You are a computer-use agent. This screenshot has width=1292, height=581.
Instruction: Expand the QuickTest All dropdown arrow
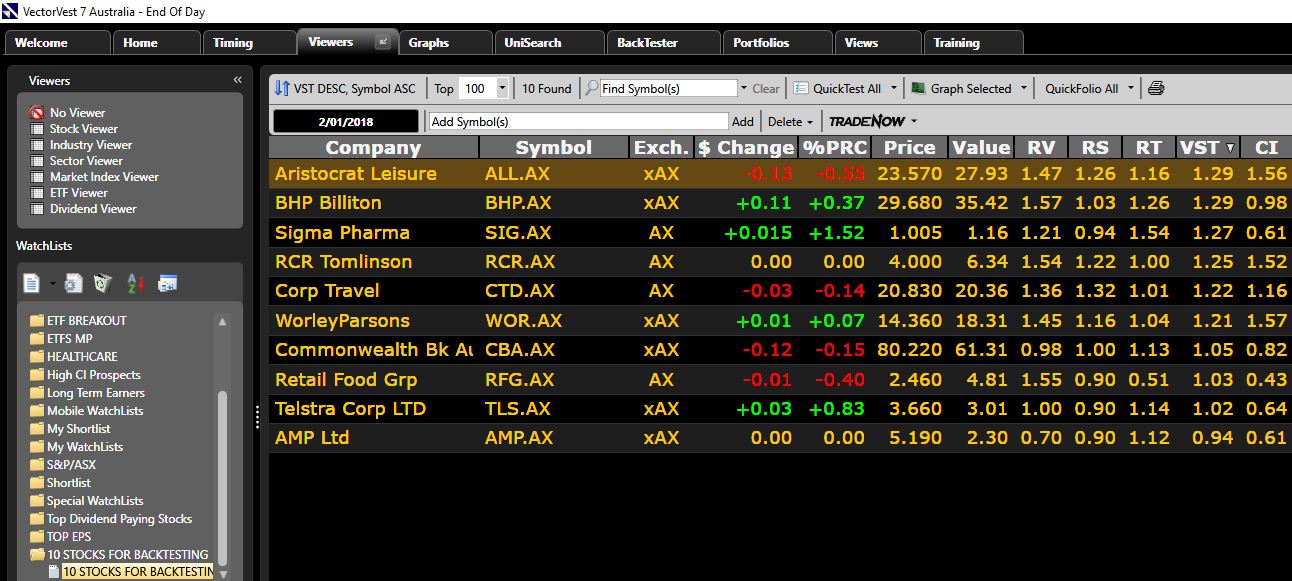click(894, 88)
